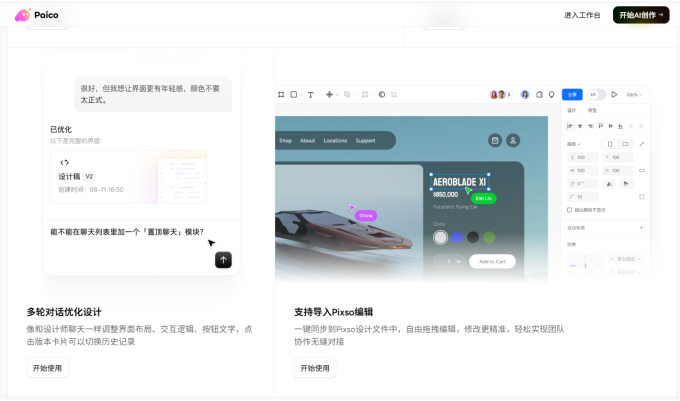Open the horizontal constraint dropdown
680x401 pixels.
coord(624,259)
